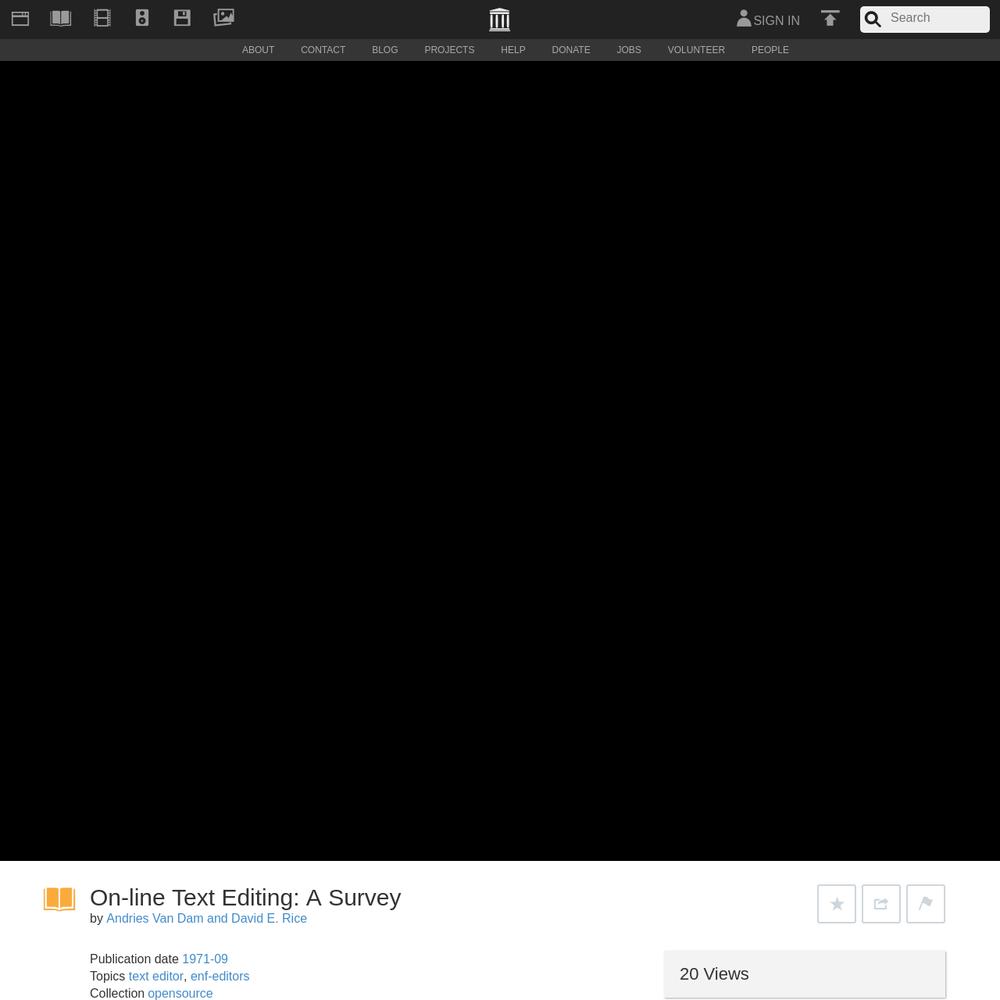Open the 'opensource' collection link
The height and width of the screenshot is (1000, 1000).
coord(180,993)
